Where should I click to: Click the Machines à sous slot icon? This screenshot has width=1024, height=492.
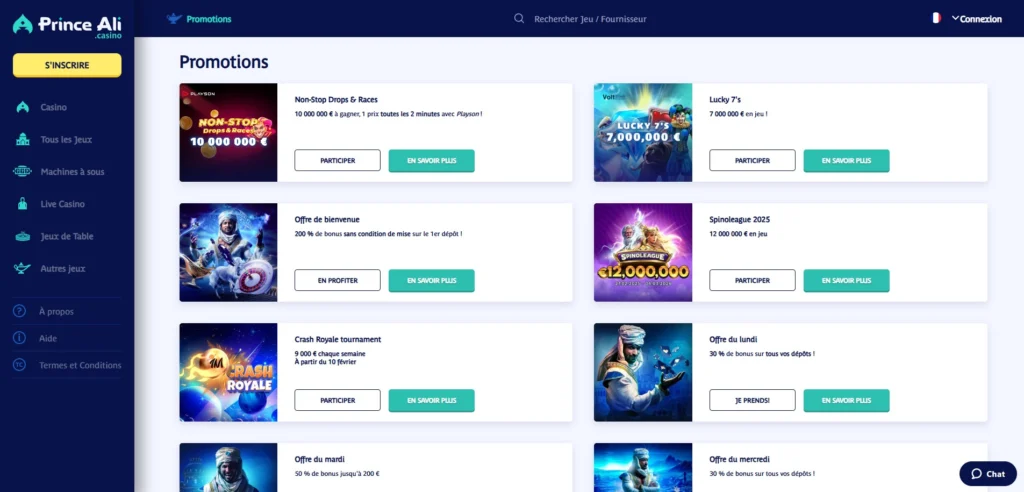pos(22,172)
